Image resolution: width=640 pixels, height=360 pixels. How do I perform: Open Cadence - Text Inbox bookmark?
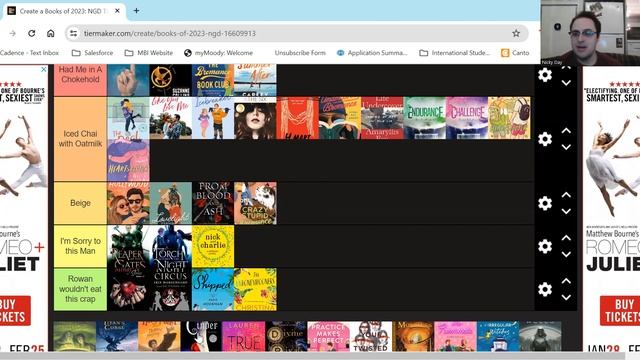coord(29,53)
